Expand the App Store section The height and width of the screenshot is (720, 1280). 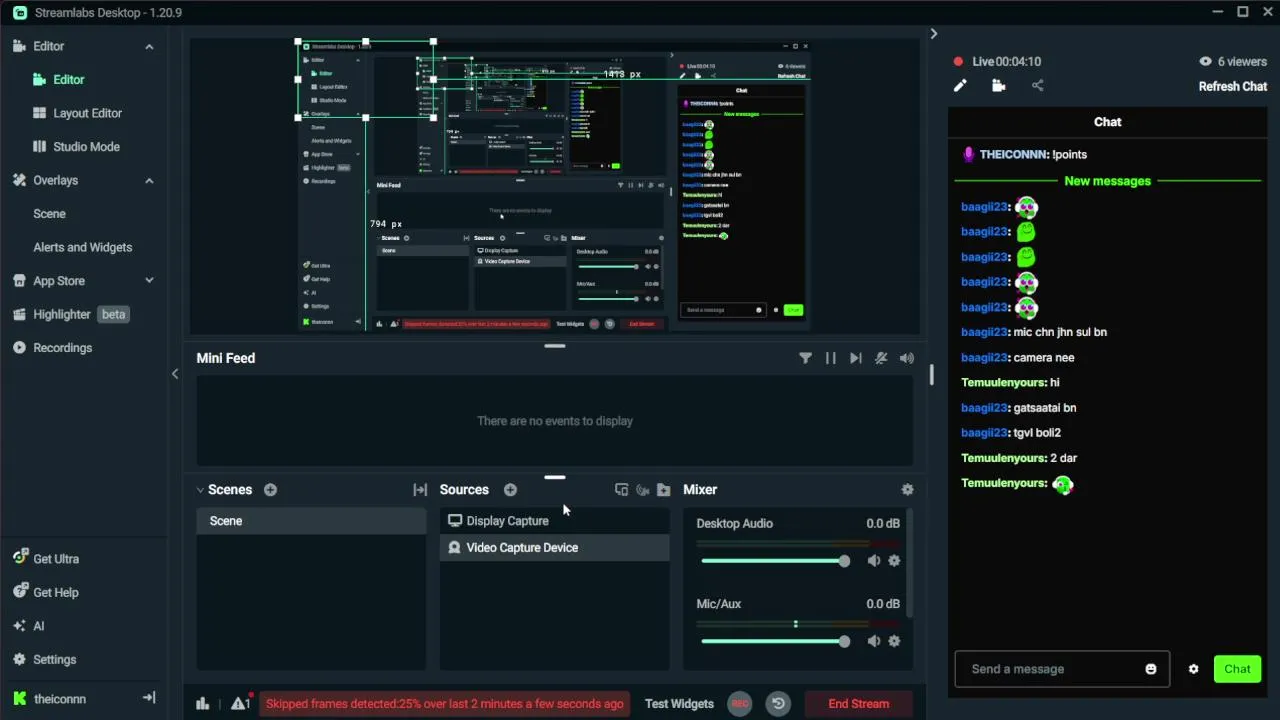(149, 281)
